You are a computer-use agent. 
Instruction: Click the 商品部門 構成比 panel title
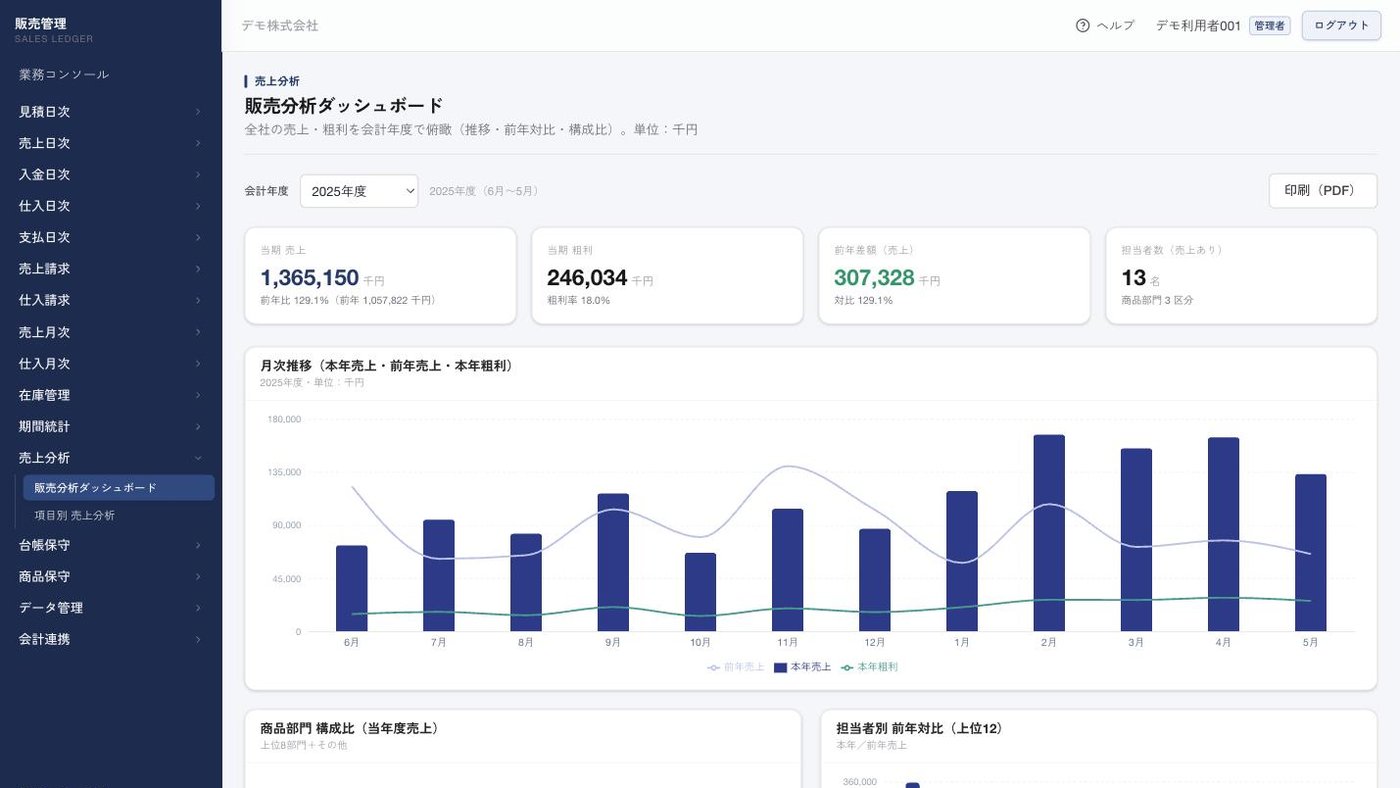coord(349,729)
